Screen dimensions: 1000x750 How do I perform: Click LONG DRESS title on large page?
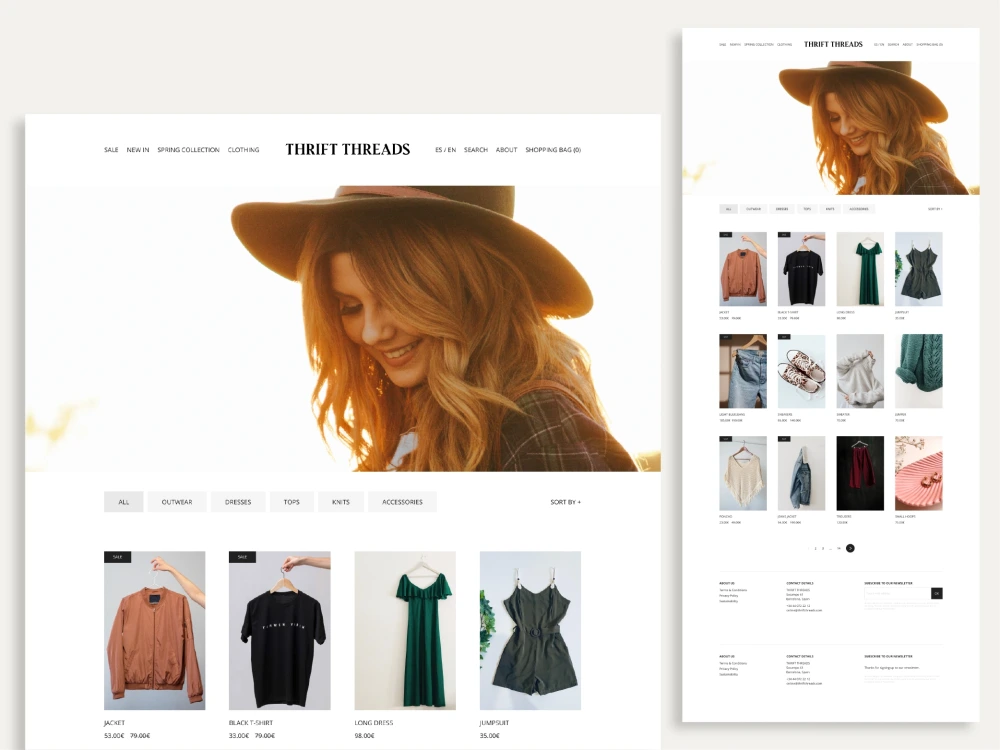coord(374,723)
